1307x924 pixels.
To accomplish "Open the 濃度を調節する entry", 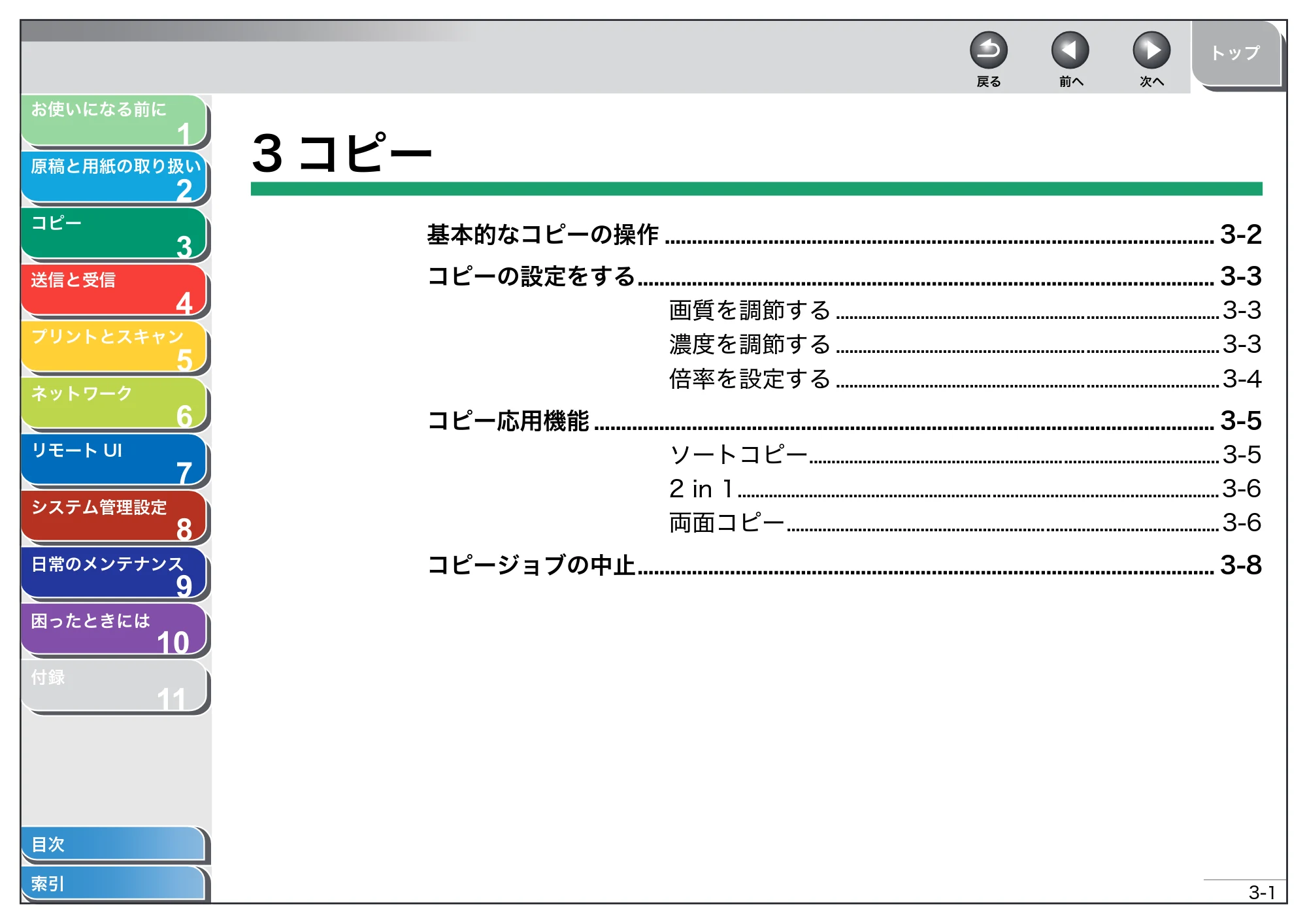I will pyautogui.click(x=965, y=344).
